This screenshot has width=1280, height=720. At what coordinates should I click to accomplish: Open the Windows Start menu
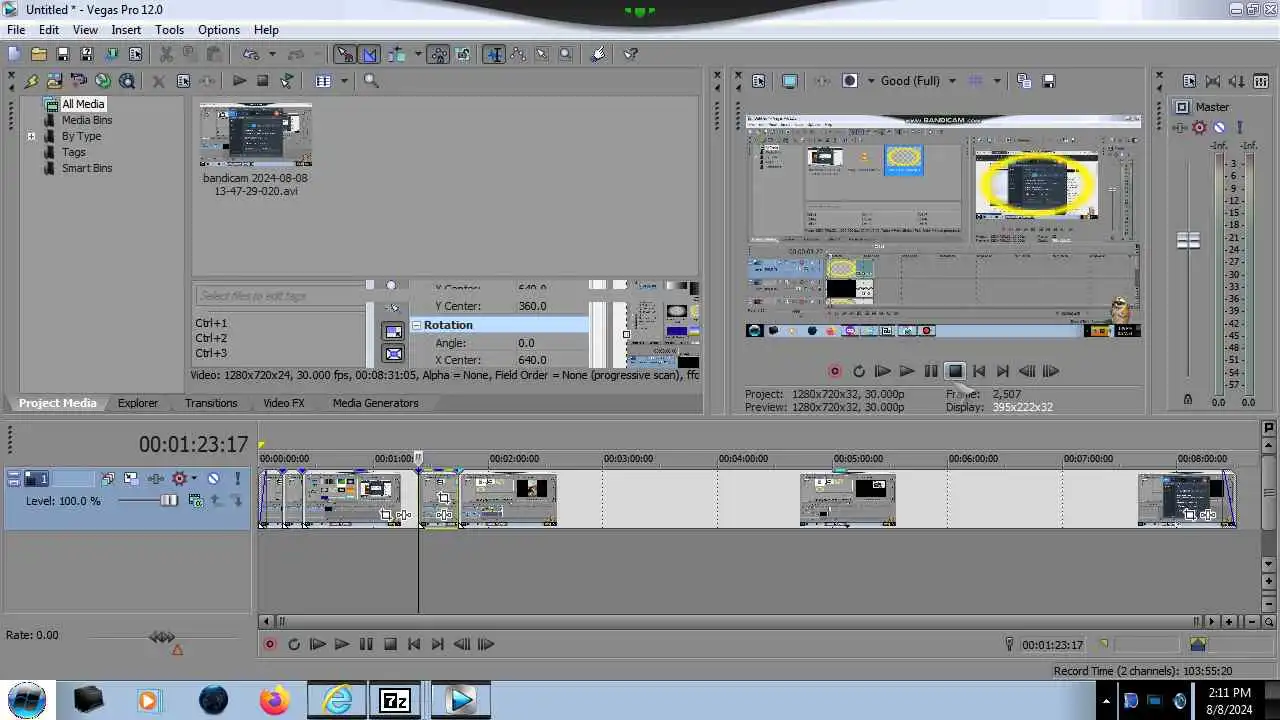click(27, 699)
